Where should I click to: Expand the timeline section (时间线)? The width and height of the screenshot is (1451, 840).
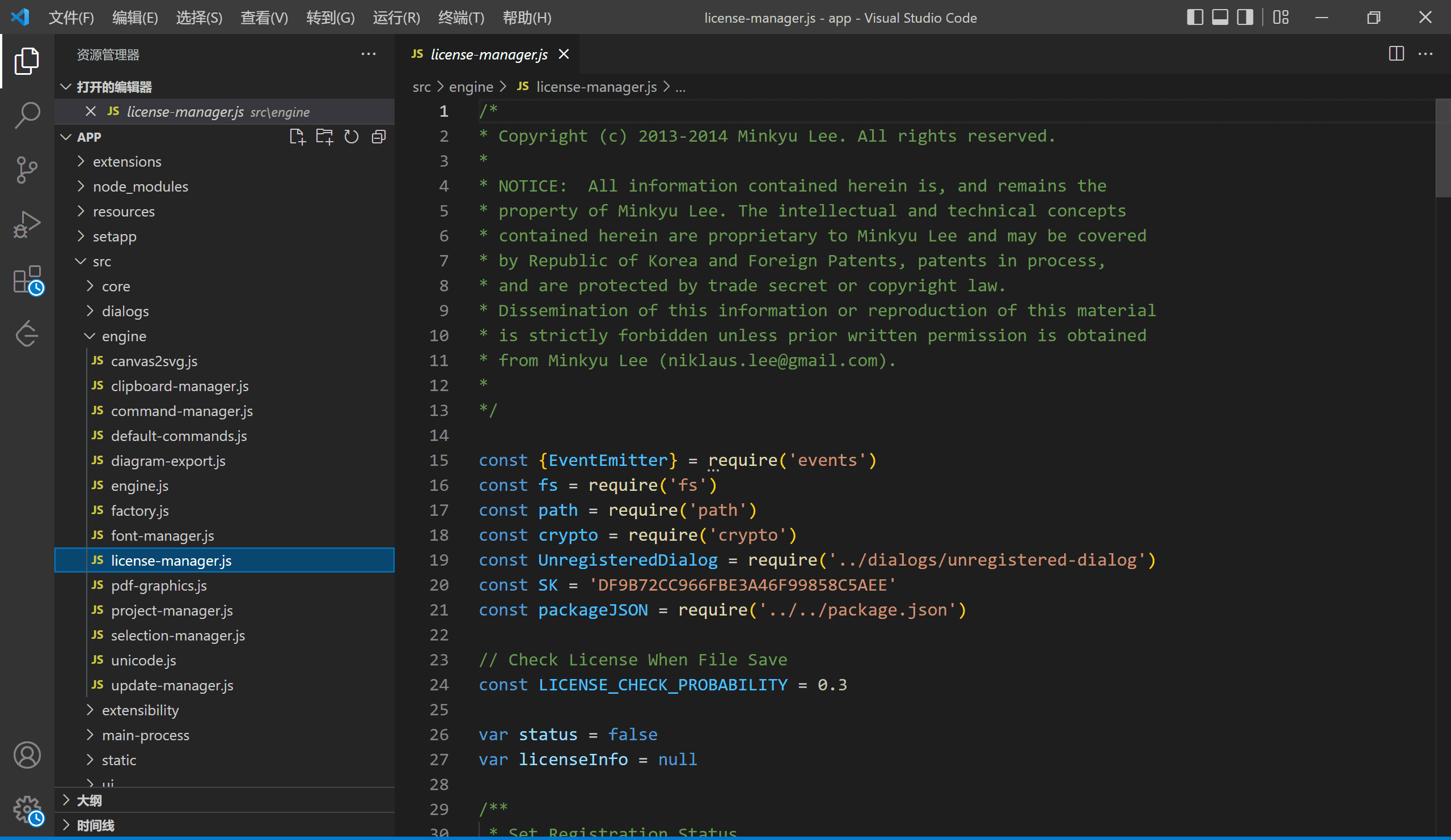pos(225,825)
